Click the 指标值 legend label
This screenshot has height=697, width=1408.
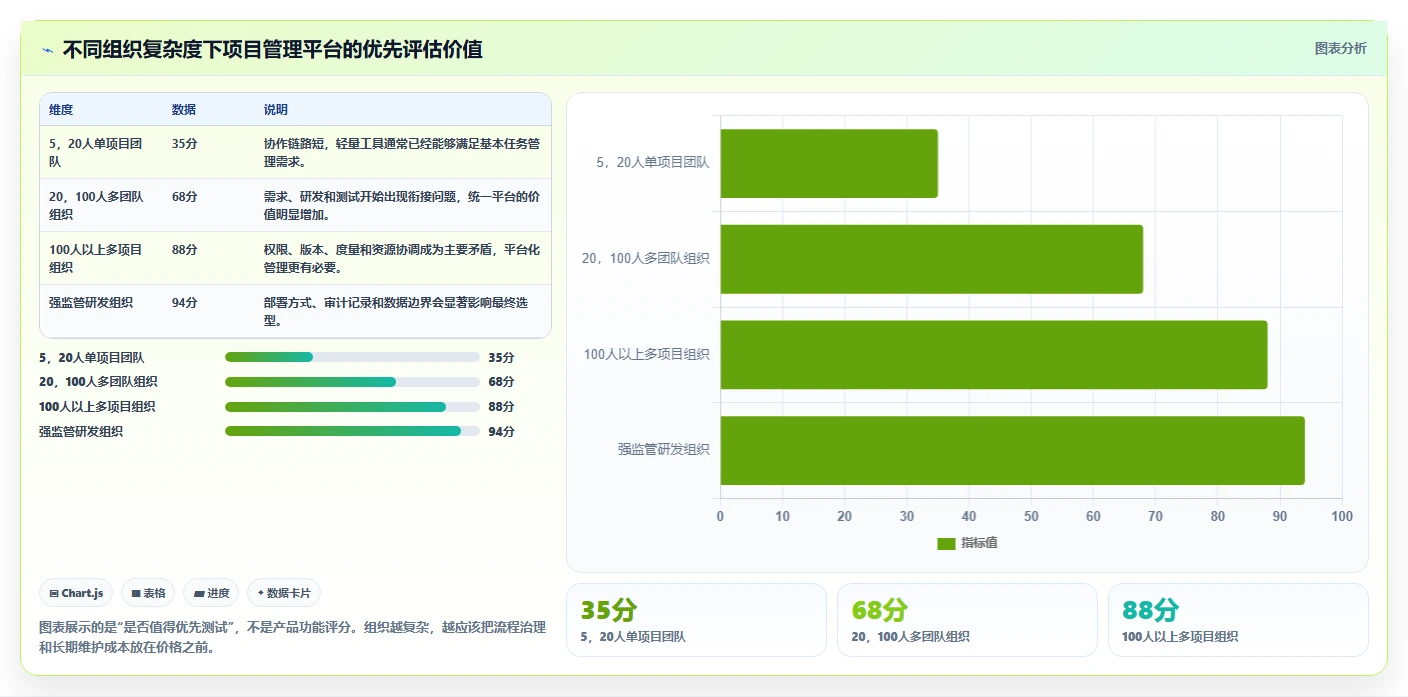point(979,543)
